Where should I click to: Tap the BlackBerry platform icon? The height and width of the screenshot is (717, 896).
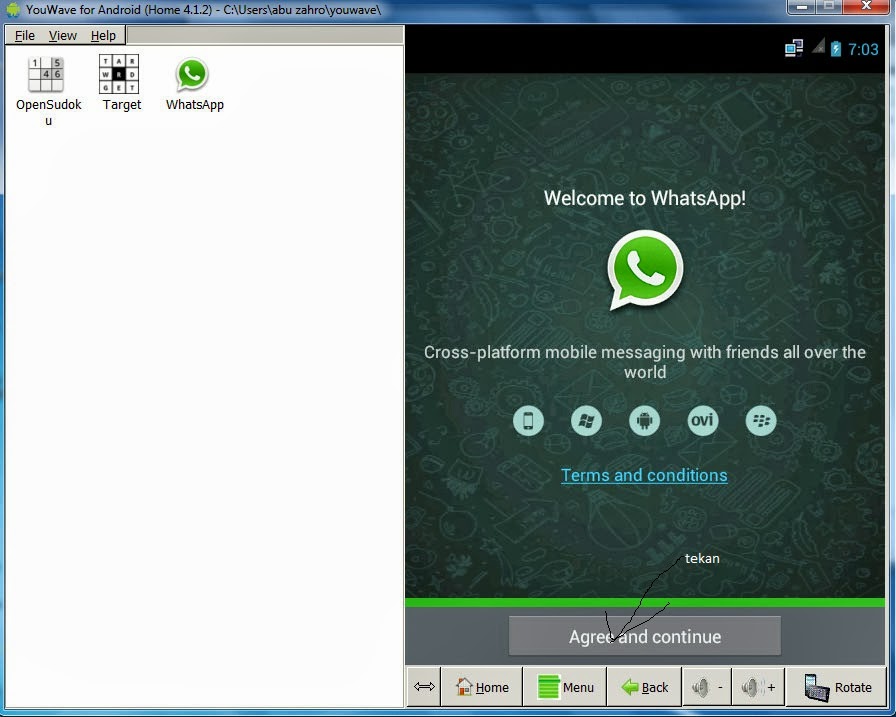point(761,421)
